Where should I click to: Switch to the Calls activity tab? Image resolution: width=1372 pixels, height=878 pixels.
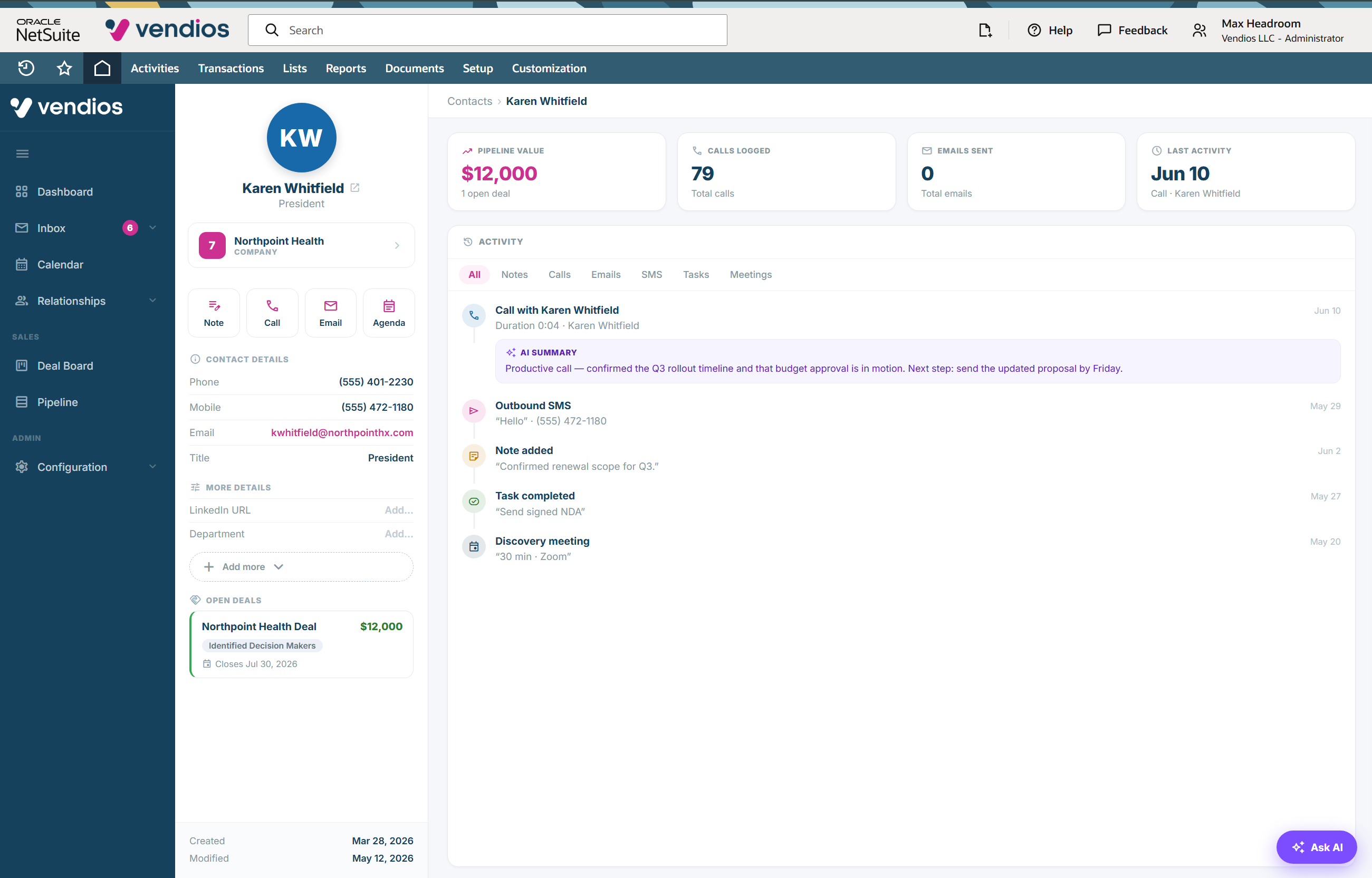[x=560, y=275]
